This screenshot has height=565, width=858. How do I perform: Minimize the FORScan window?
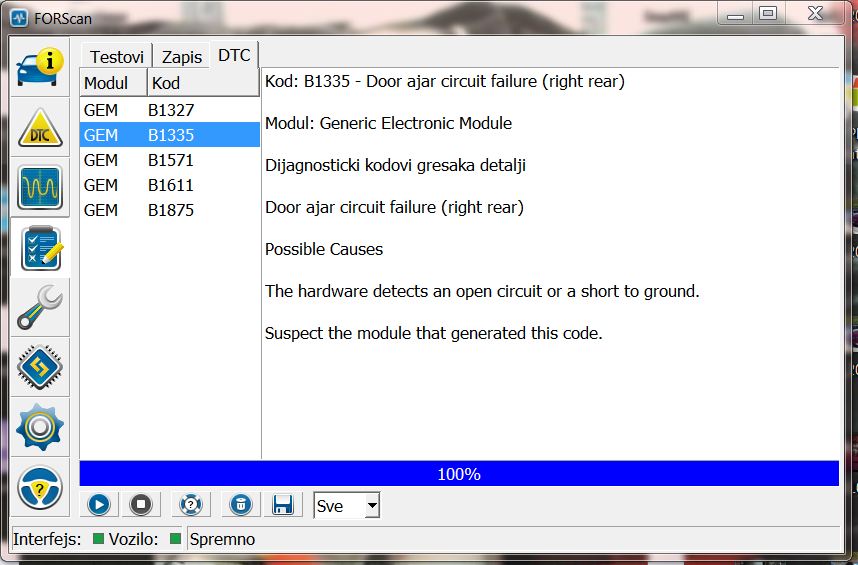[x=735, y=14]
